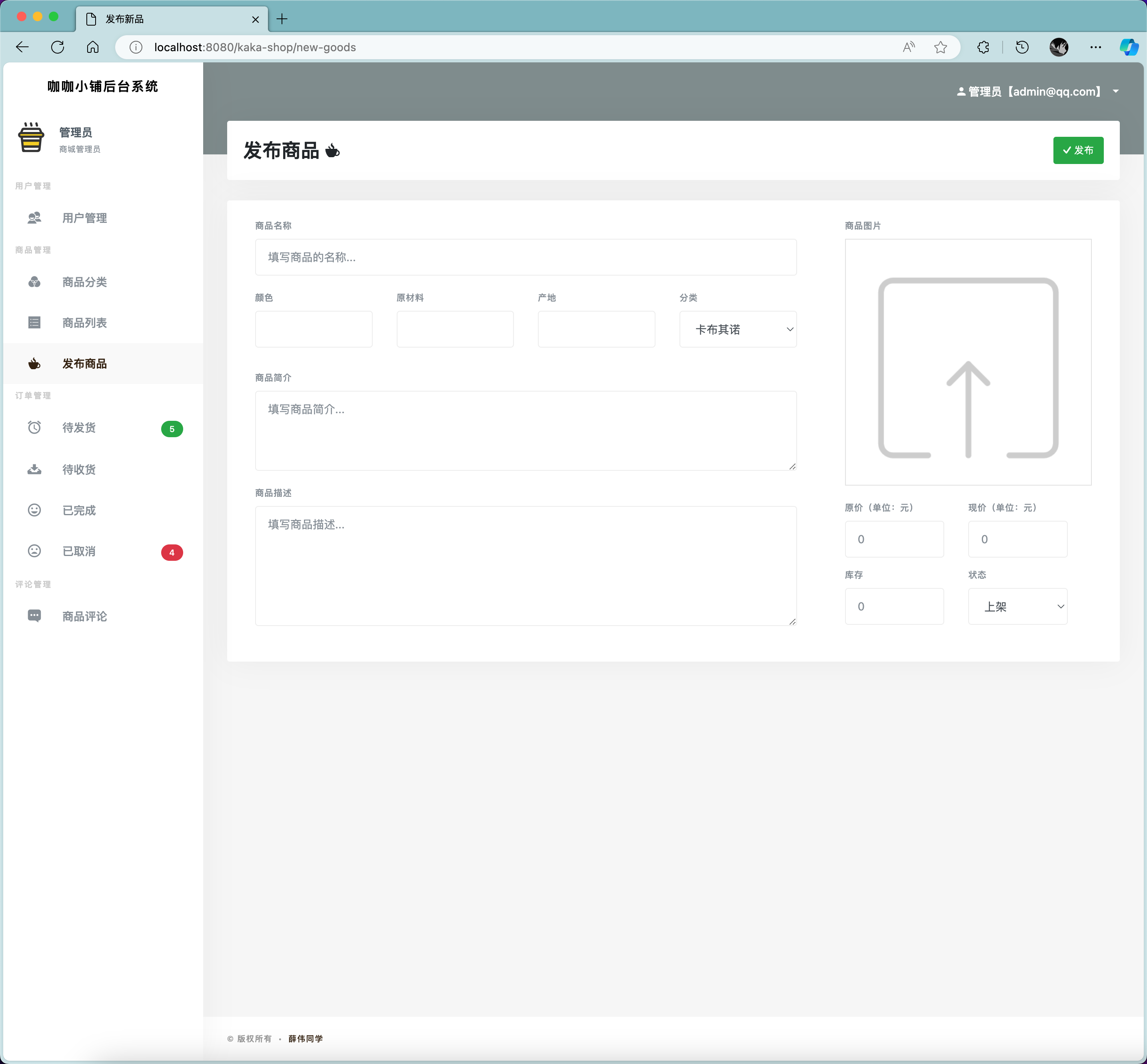Click the green 发布 publish button

pyautogui.click(x=1078, y=150)
